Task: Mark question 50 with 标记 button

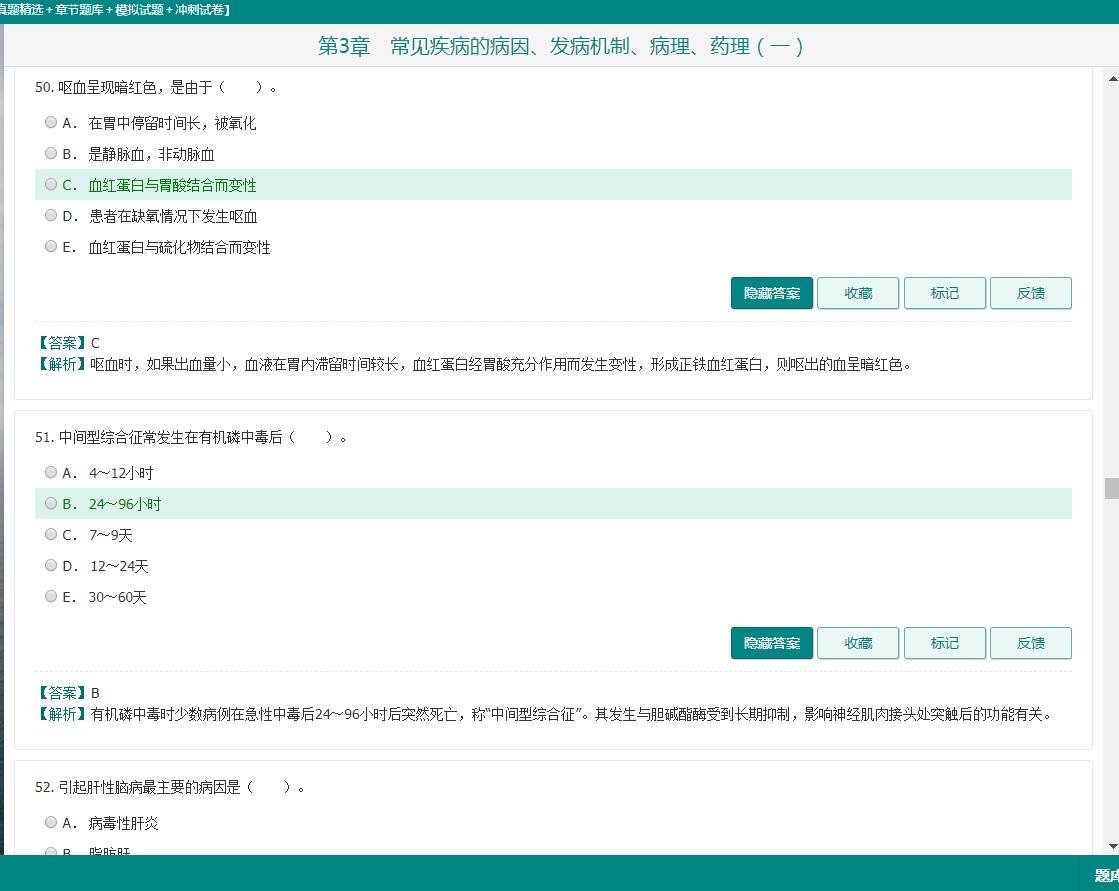Action: [x=944, y=293]
